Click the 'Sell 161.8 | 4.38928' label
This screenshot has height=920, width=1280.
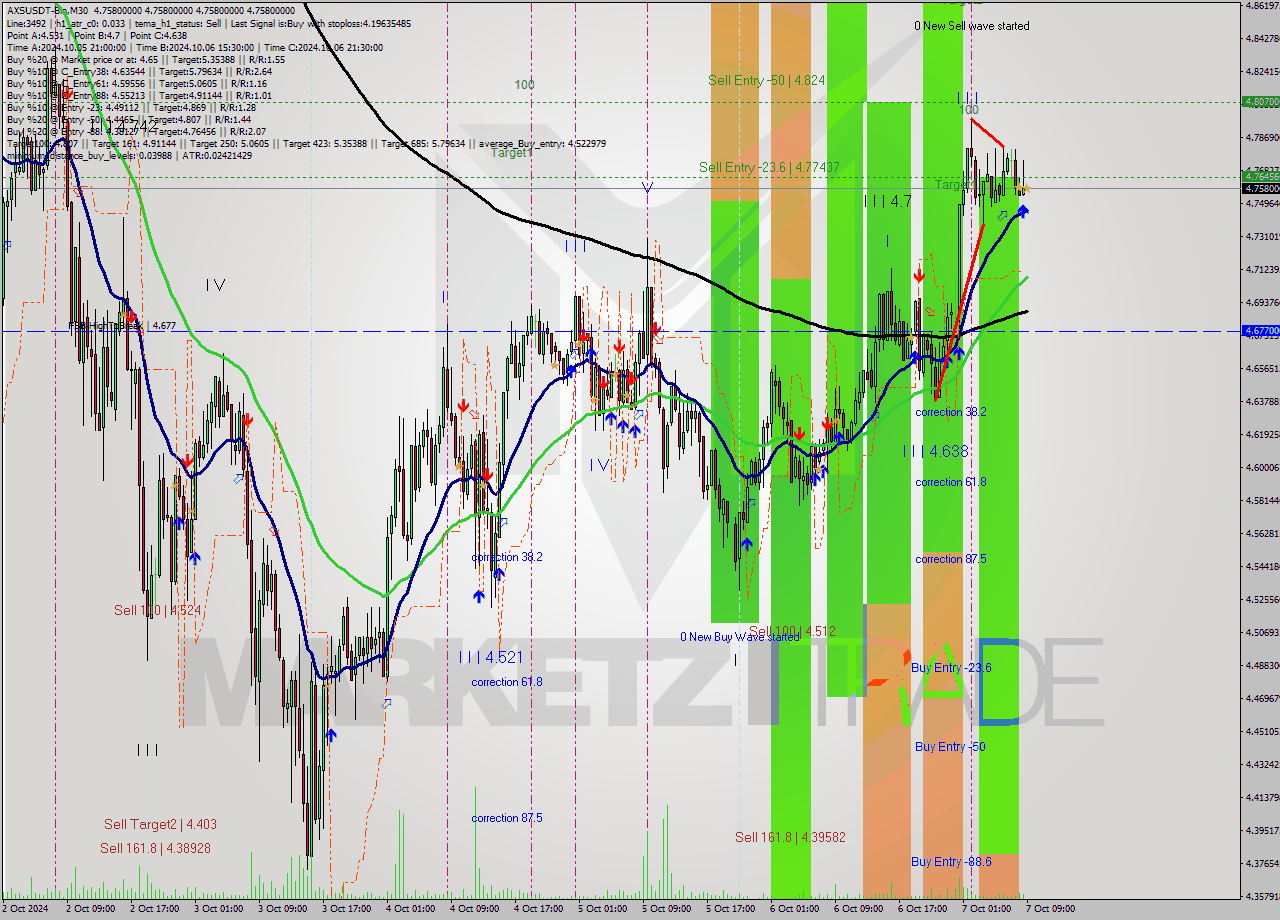point(155,848)
